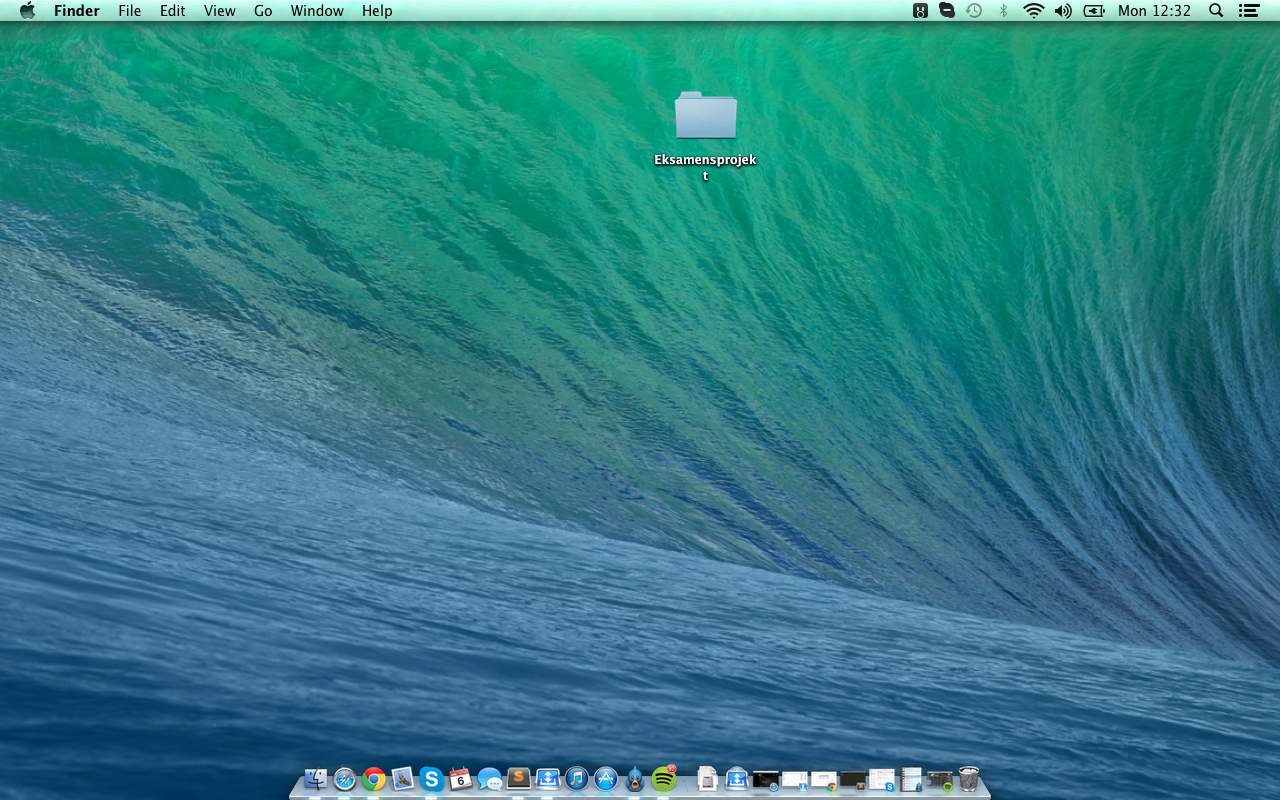This screenshot has width=1280, height=800.
Task: Open Finder from the Dock
Action: click(316, 778)
